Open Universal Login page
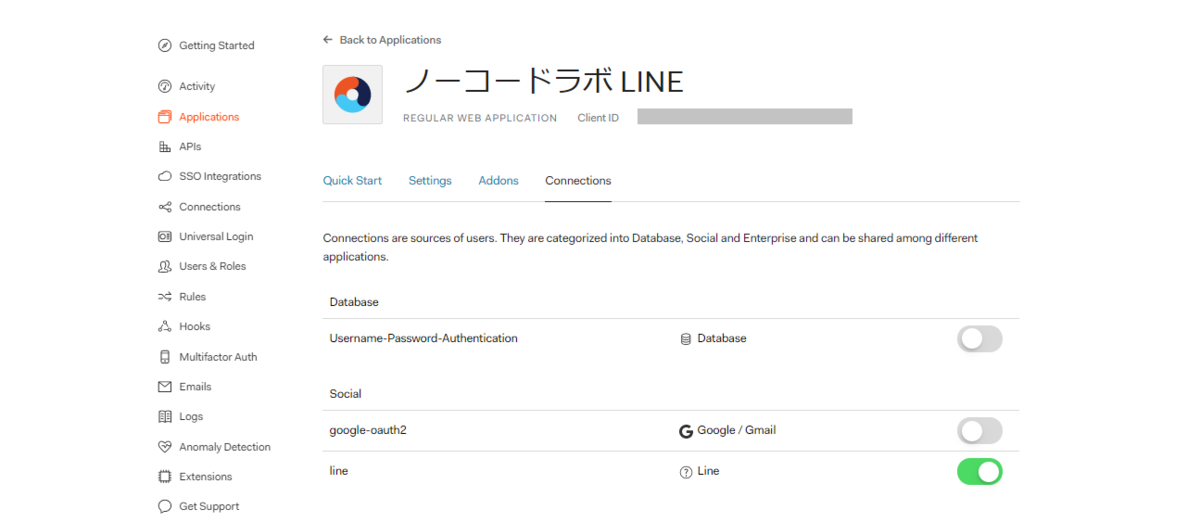1200x522 pixels. [216, 237]
